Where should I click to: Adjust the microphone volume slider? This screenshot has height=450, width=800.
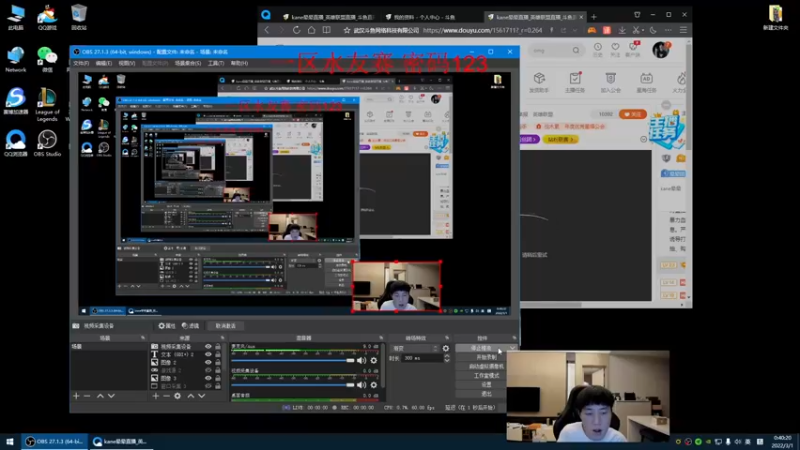click(x=293, y=360)
